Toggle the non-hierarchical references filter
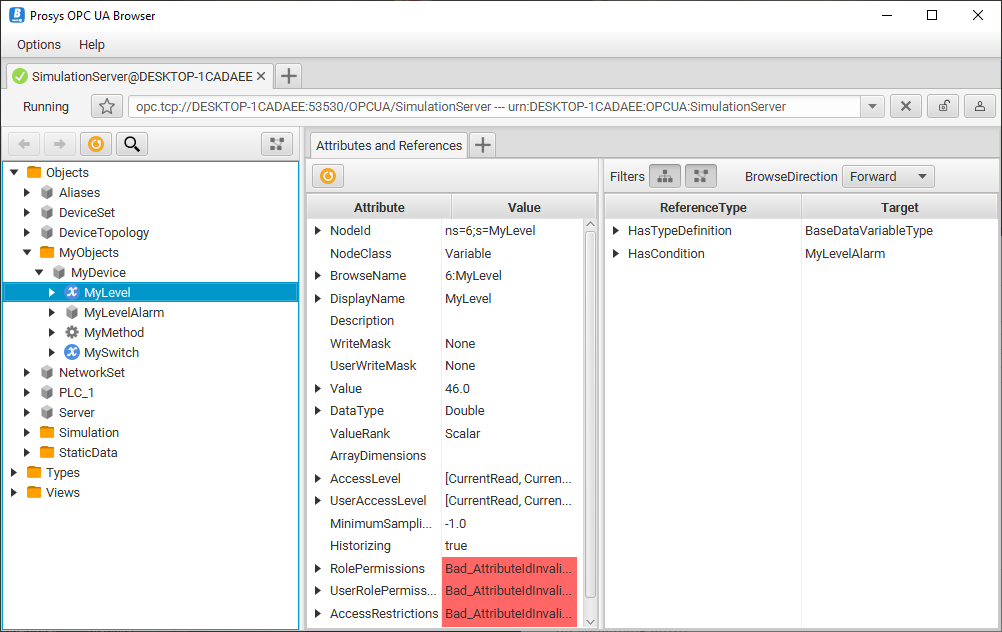1002x632 pixels. pyautogui.click(x=700, y=176)
